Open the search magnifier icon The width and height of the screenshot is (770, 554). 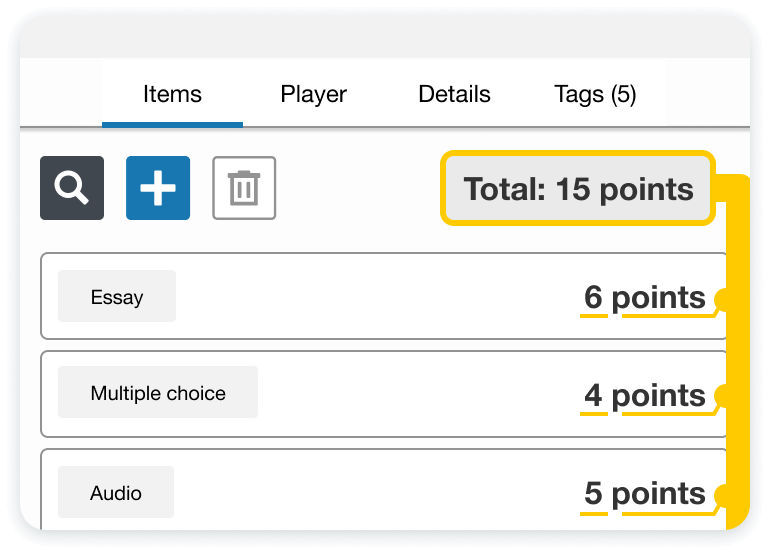[72, 188]
